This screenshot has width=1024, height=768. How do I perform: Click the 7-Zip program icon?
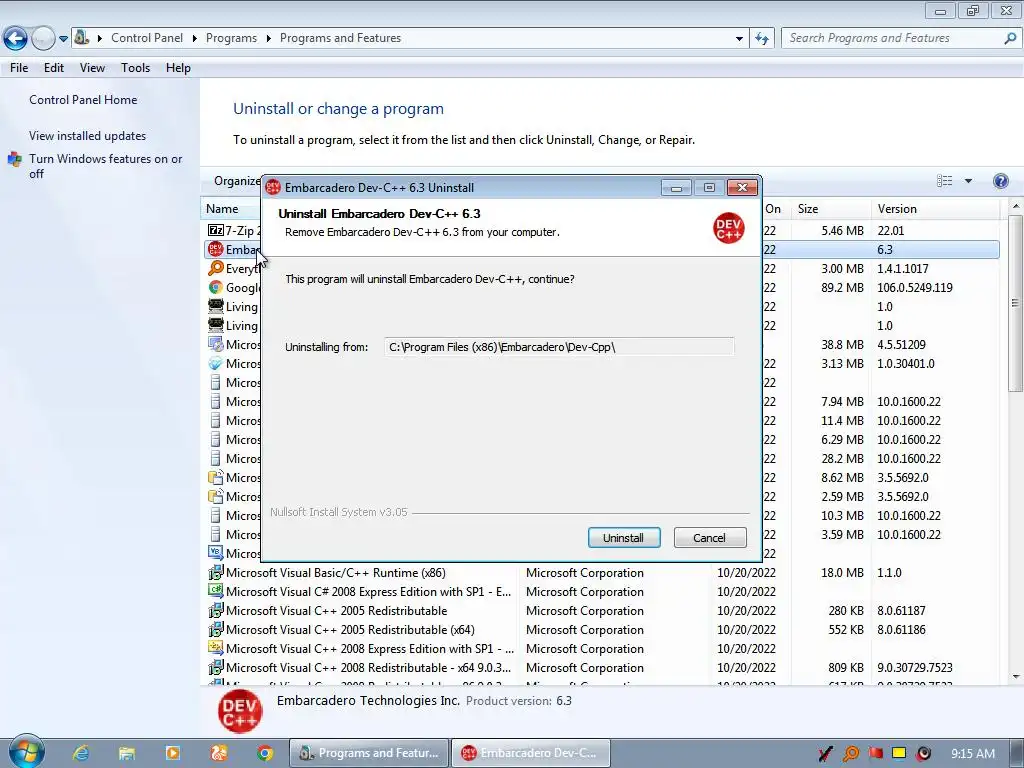pos(216,230)
